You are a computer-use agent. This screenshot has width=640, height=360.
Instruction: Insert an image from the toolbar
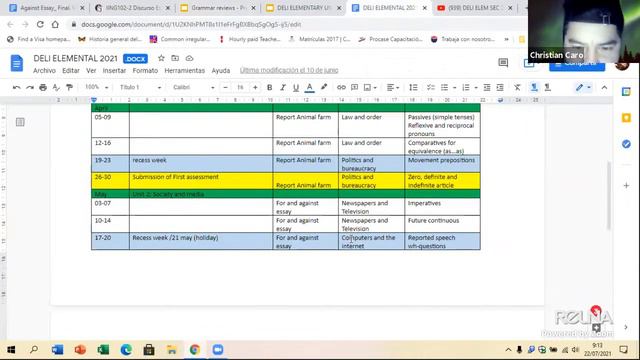click(367, 87)
